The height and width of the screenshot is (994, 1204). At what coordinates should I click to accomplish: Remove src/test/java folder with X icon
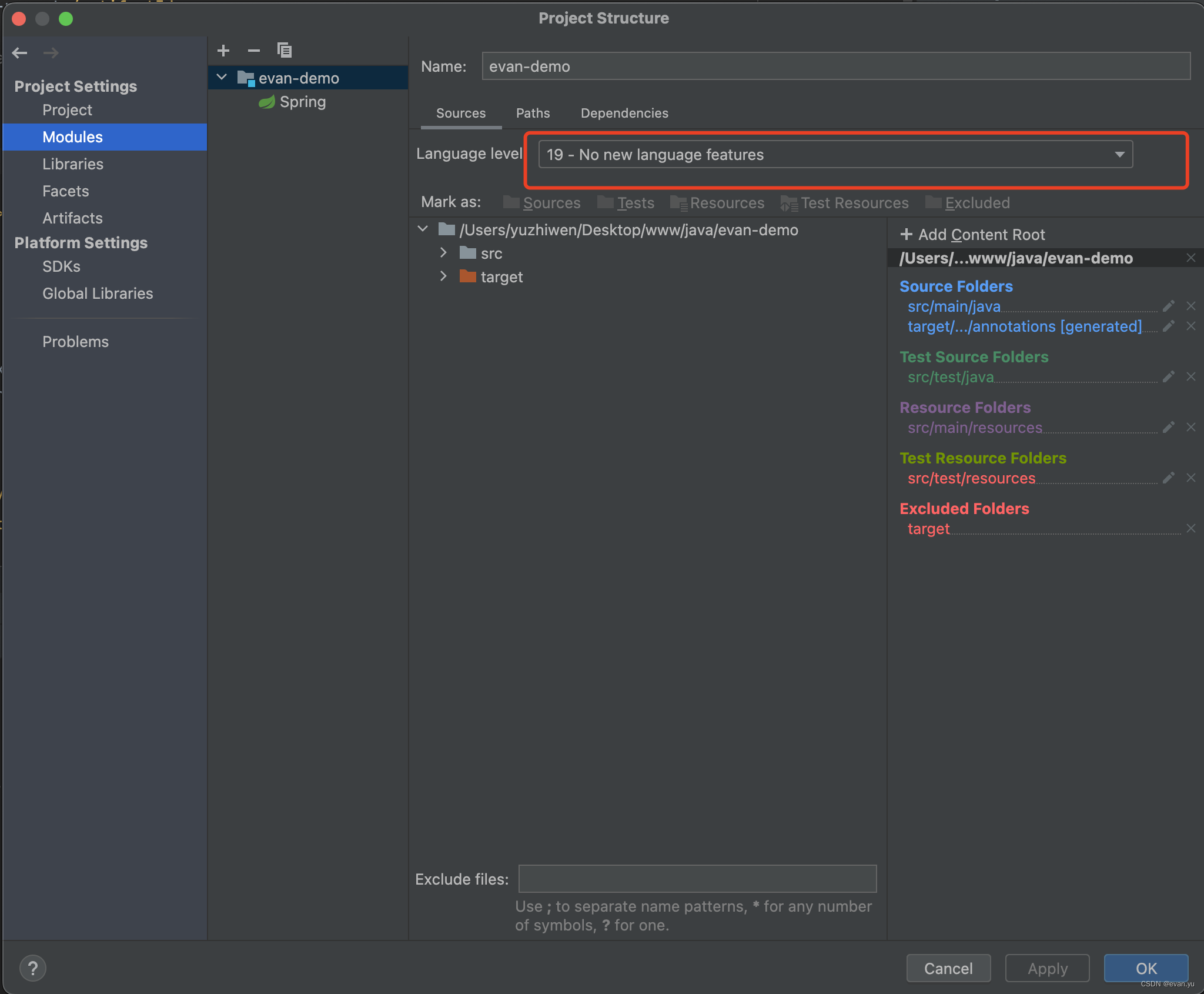coord(1191,376)
